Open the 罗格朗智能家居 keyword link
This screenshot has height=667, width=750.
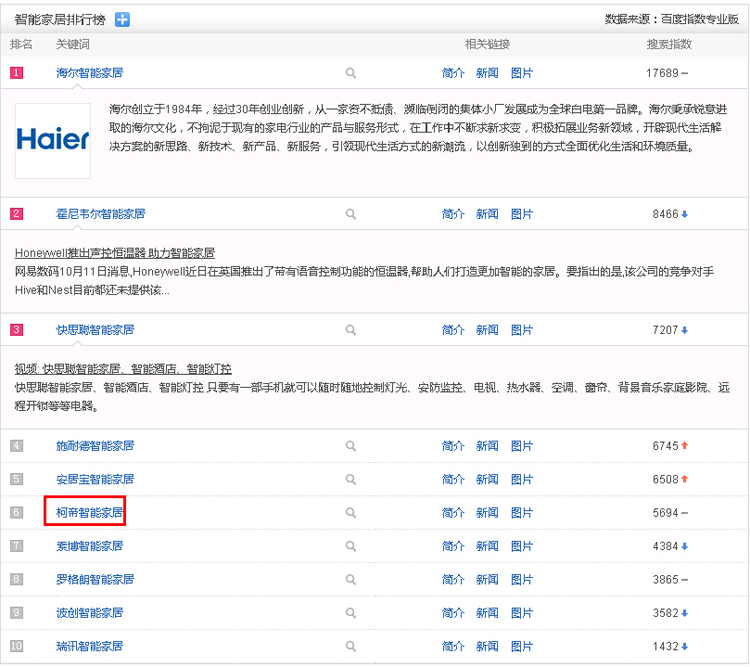pyautogui.click(x=95, y=579)
